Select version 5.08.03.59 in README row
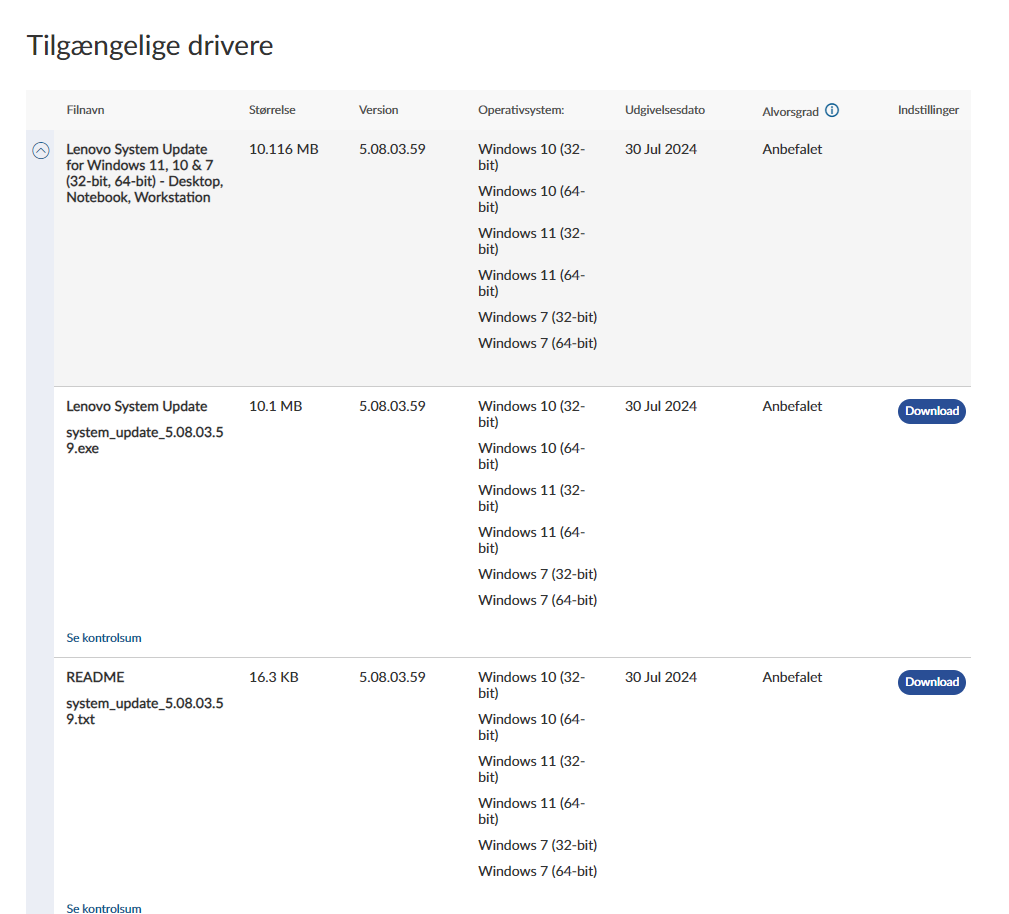The width and height of the screenshot is (1009, 914). (392, 677)
